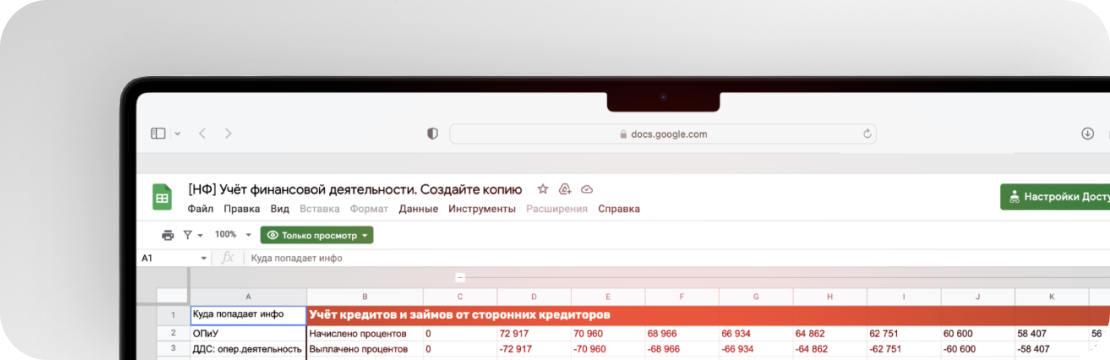Star the document with the star icon
The image size is (1110, 360).
pyautogui.click(x=543, y=190)
